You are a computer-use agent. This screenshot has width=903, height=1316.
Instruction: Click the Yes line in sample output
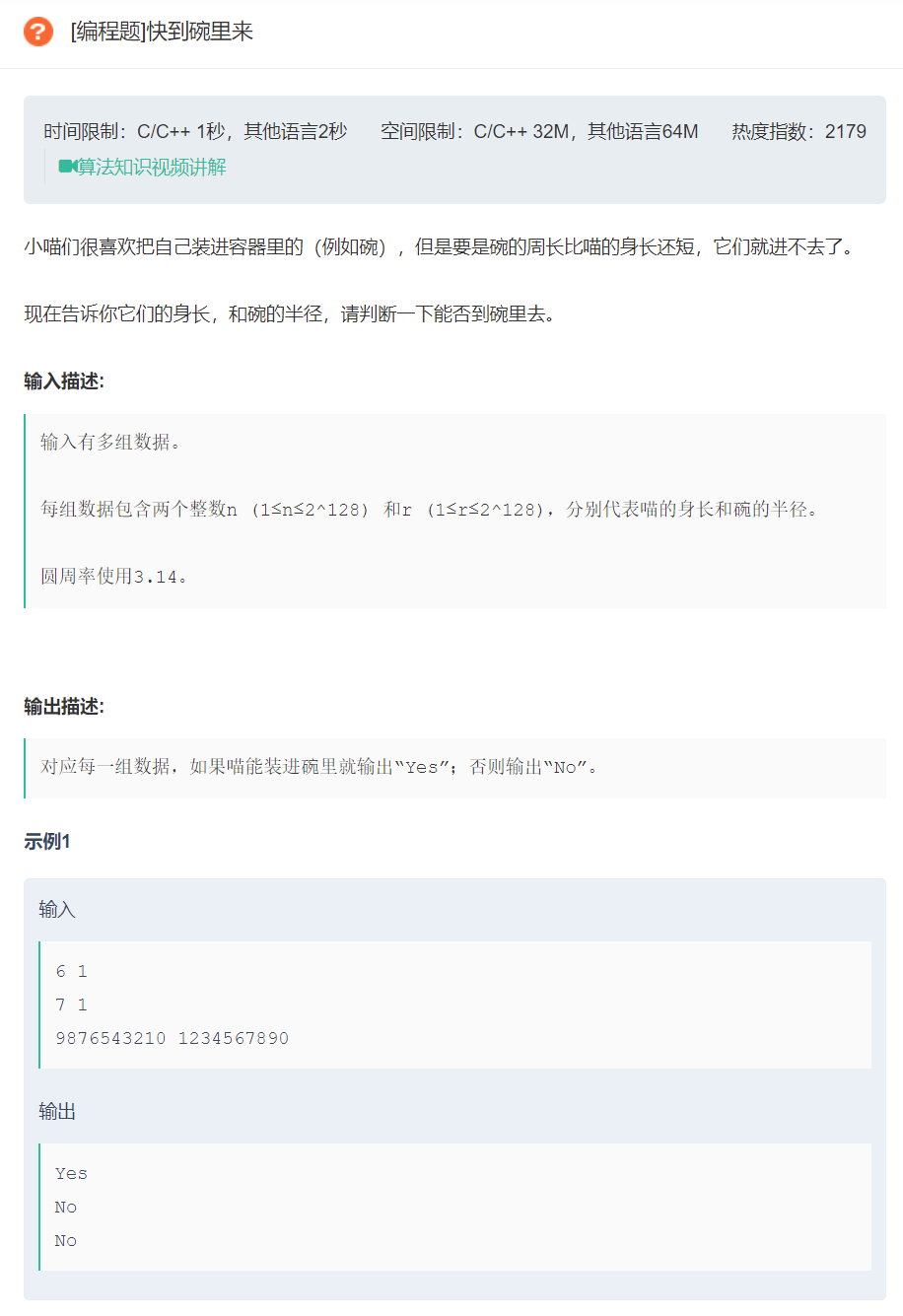pos(71,1174)
